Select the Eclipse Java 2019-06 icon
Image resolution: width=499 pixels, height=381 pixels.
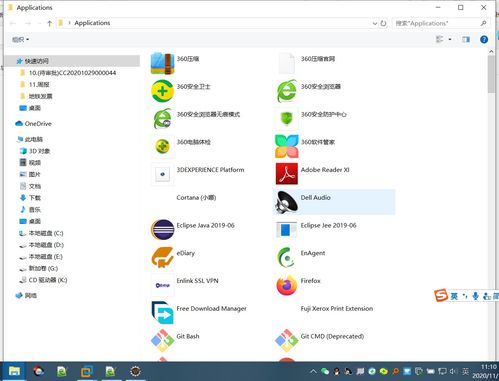[162, 229]
